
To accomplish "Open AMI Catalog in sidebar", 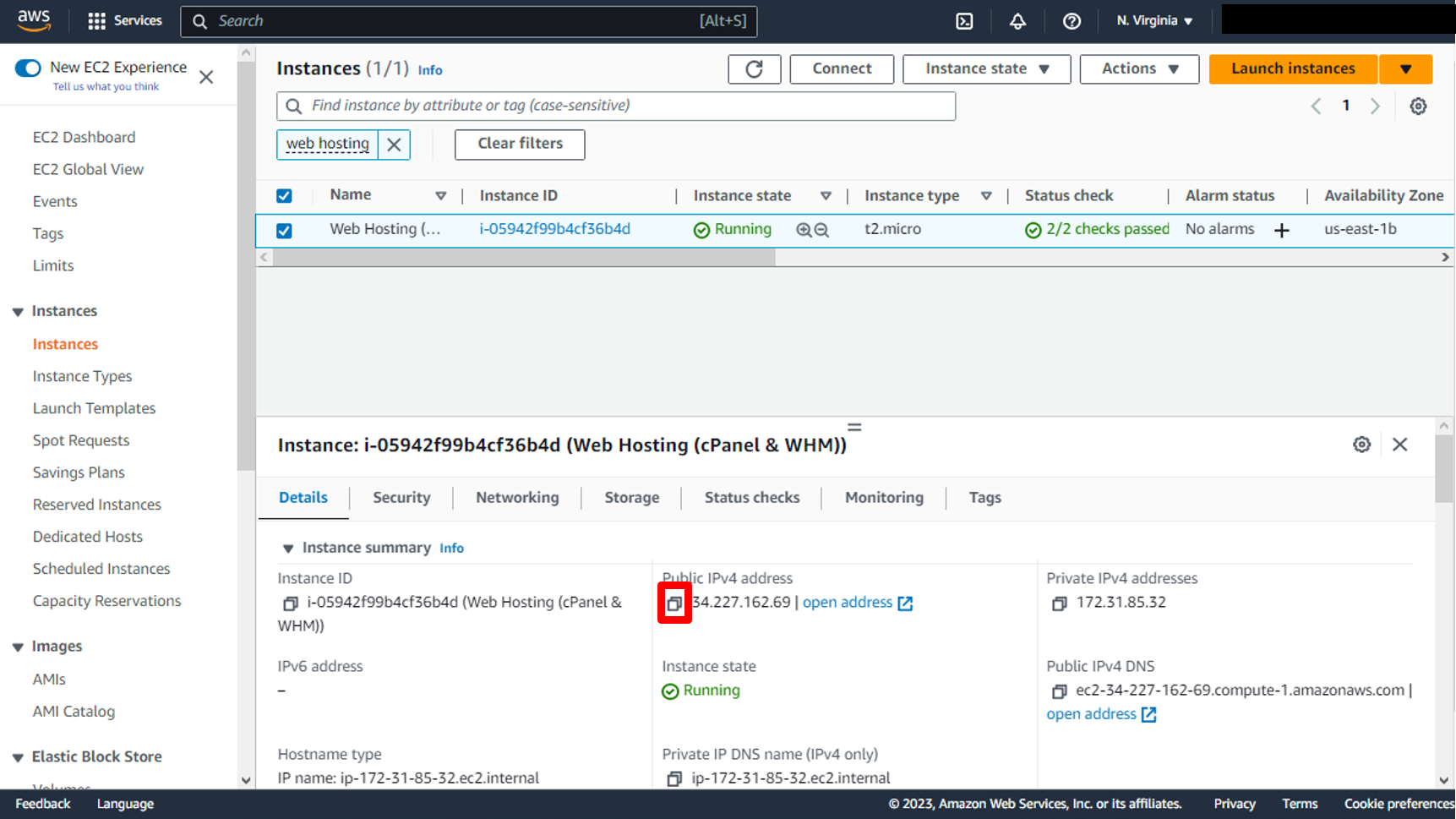I will point(74,713).
